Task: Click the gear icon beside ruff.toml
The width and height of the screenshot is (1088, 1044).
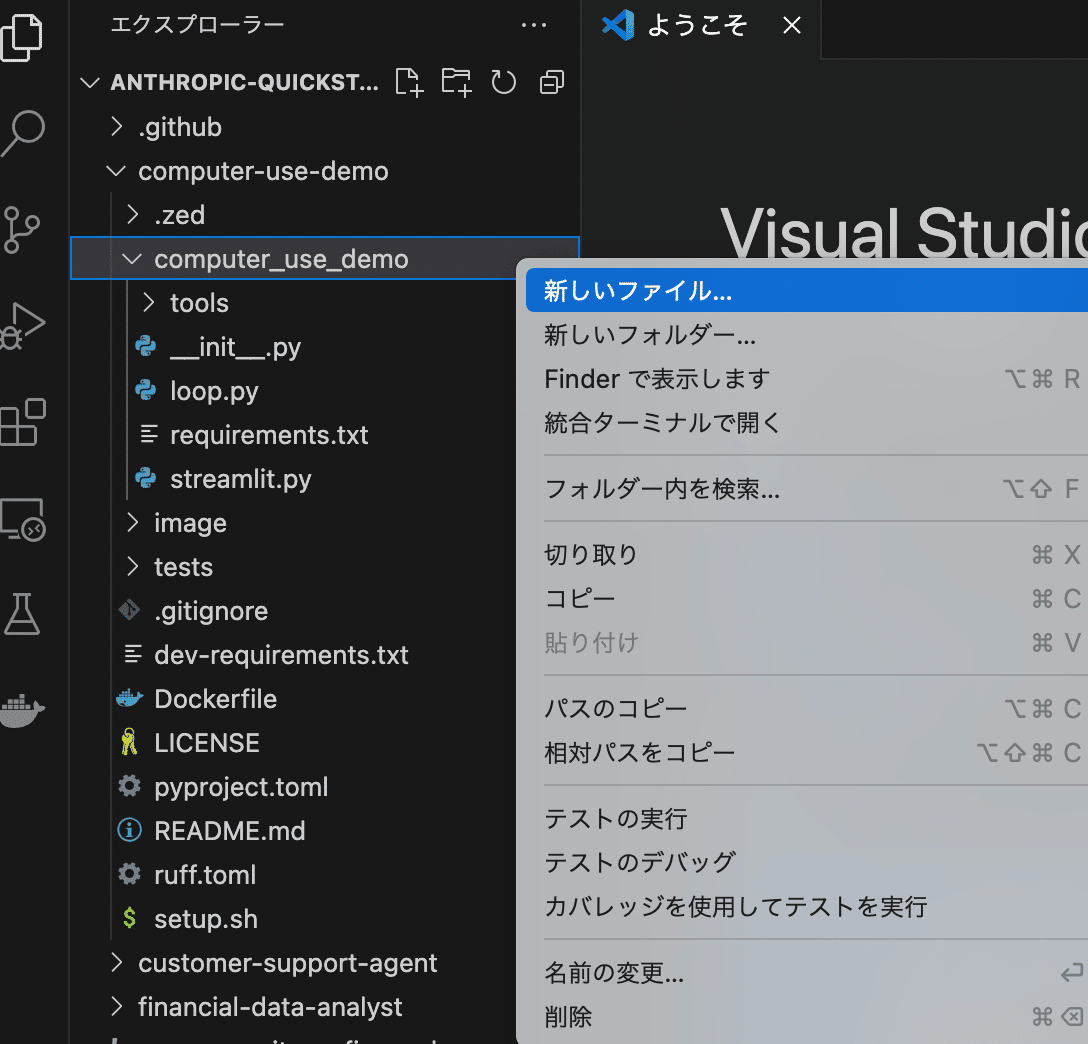Action: click(x=130, y=874)
